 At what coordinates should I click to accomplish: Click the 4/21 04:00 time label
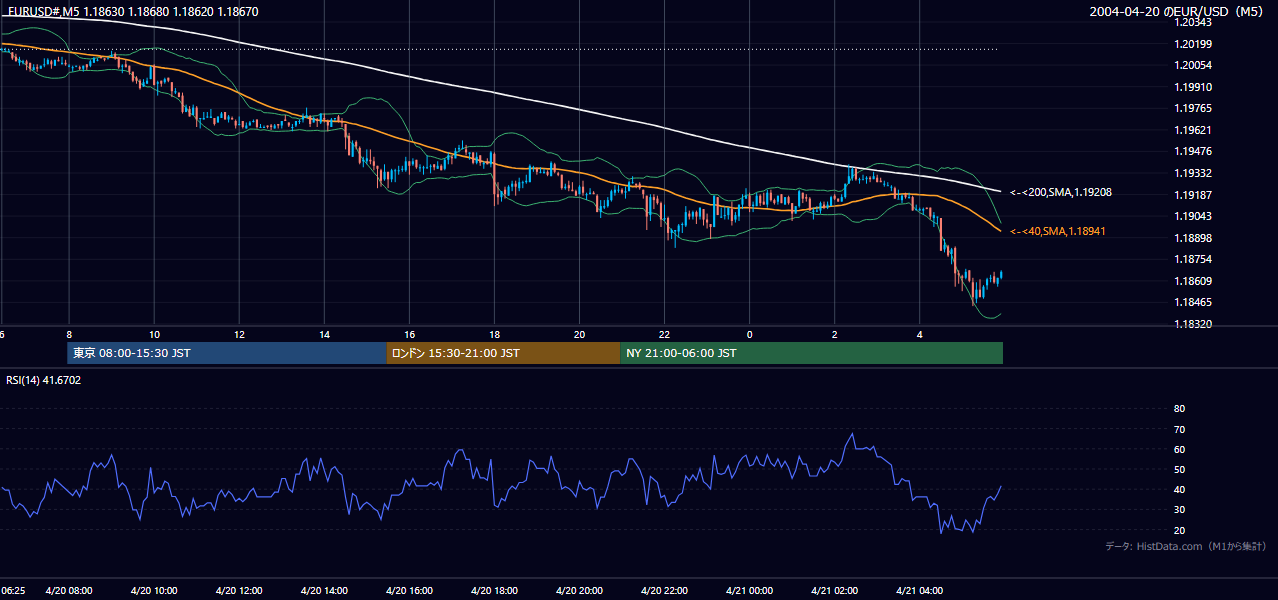pos(919,591)
